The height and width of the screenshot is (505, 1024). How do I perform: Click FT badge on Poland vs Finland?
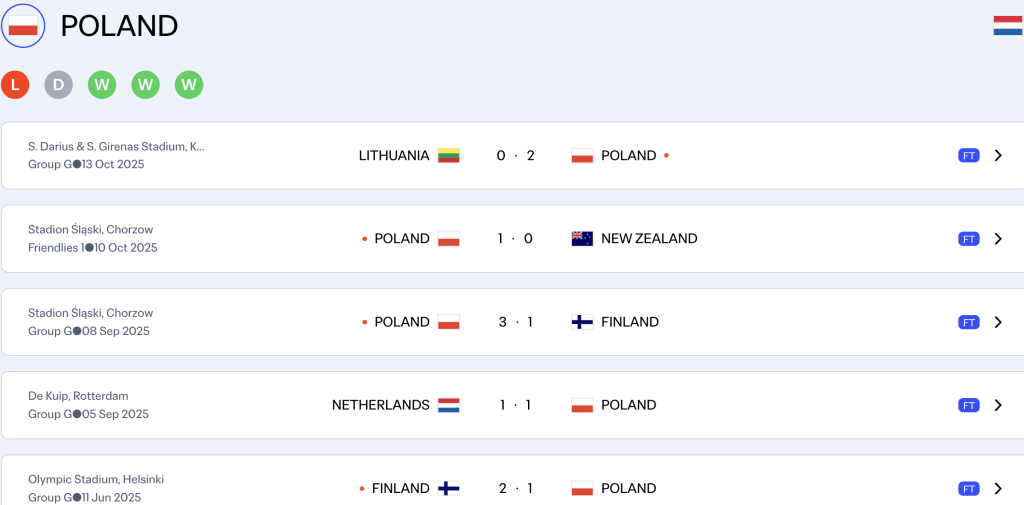[x=968, y=322]
